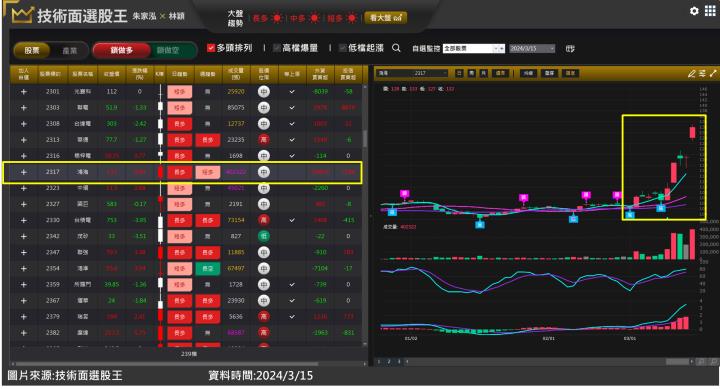Select the chart pencil drawing tool

(x=692, y=73)
